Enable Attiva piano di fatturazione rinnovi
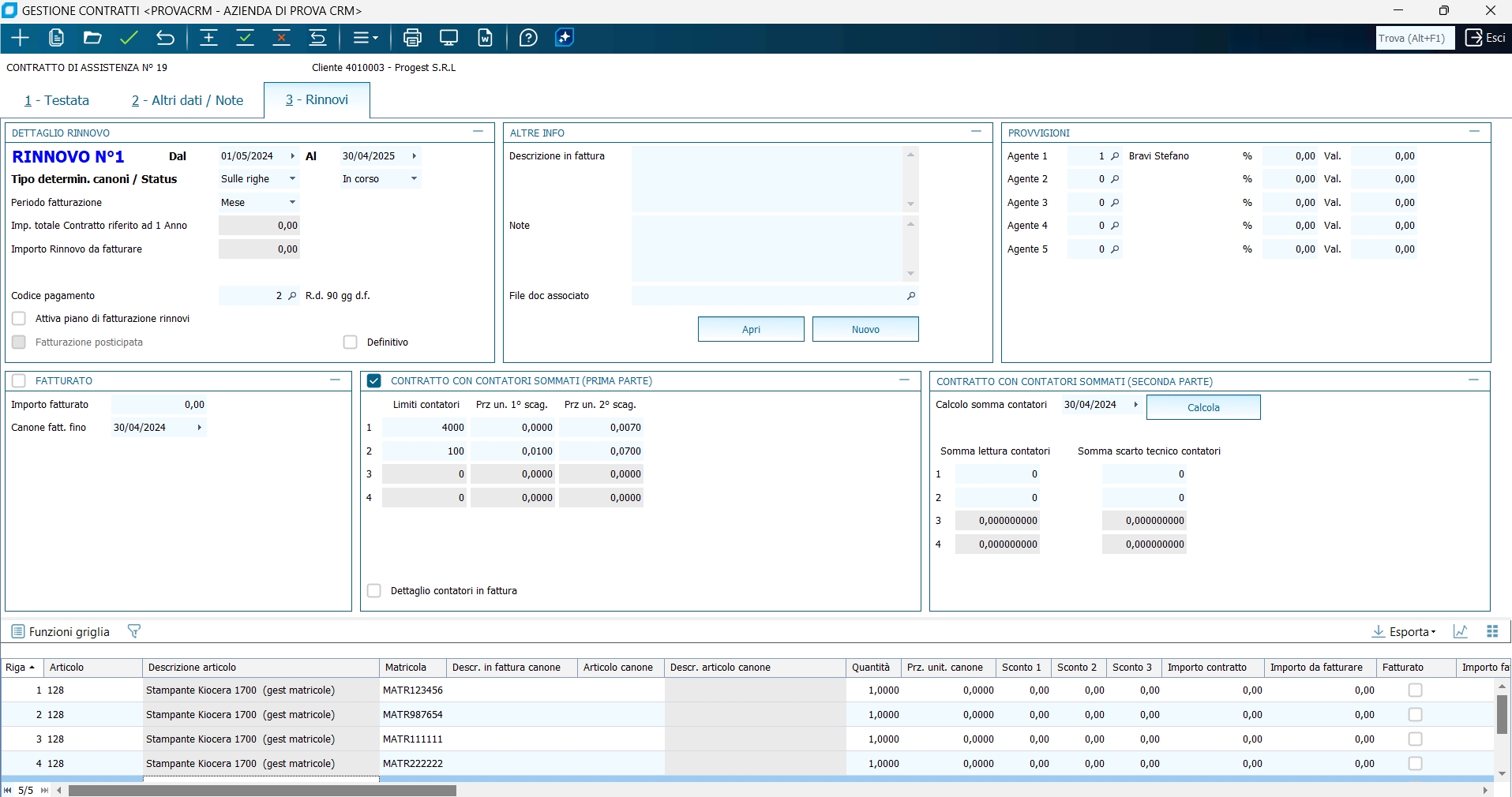Screen dimensions: 1512x797 (19, 319)
